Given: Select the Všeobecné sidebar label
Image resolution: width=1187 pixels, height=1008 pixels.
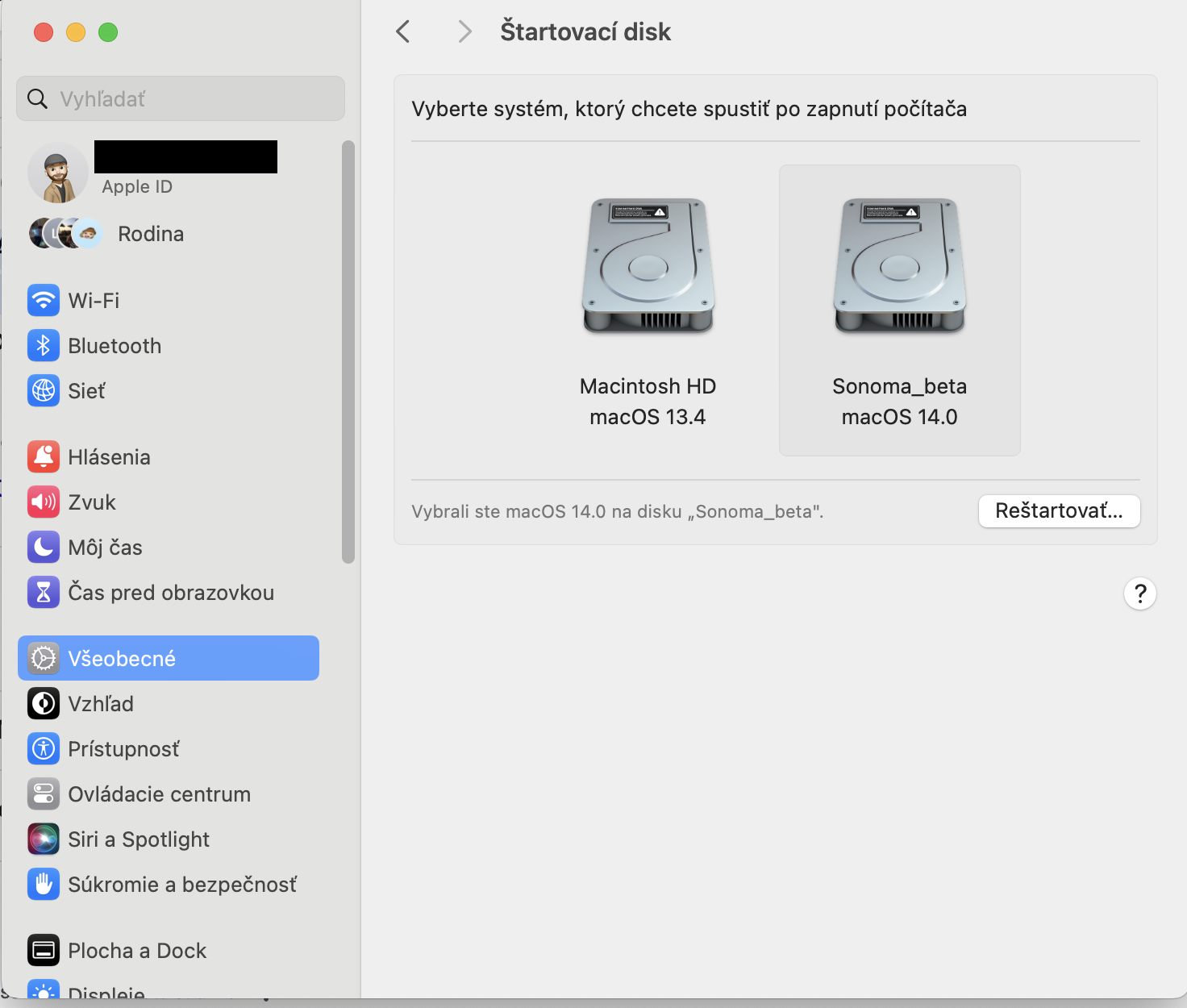Looking at the screenshot, I should [x=122, y=659].
